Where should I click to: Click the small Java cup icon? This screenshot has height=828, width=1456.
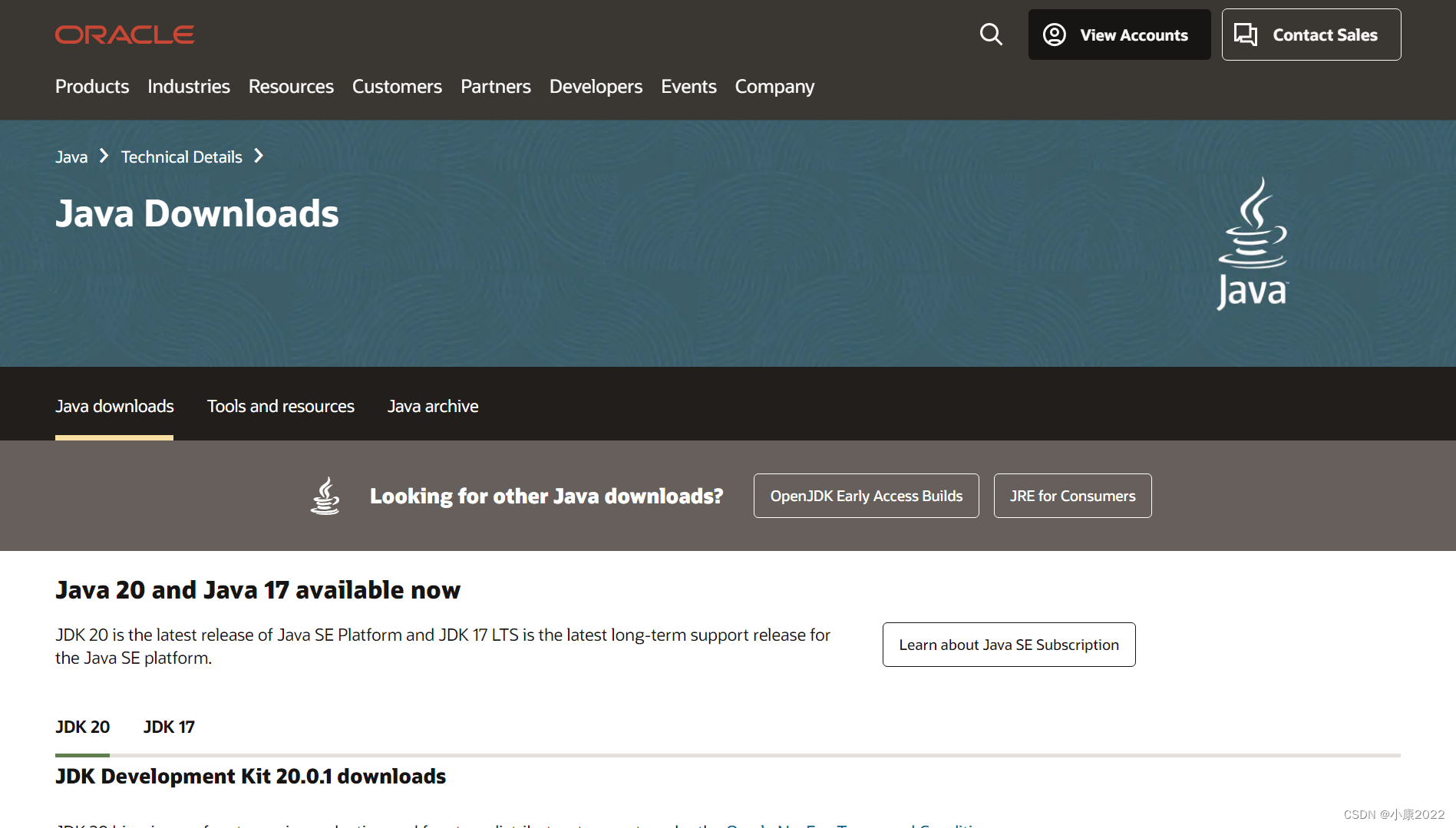coord(325,496)
